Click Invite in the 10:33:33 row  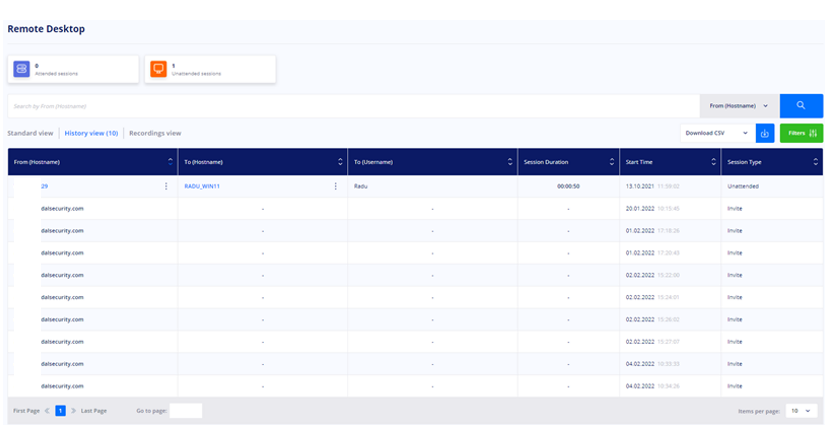(735, 364)
